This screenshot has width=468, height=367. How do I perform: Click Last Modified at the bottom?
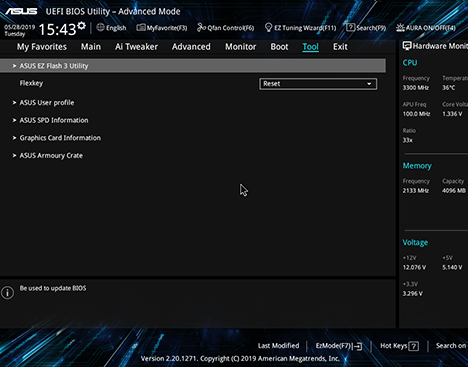point(278,346)
